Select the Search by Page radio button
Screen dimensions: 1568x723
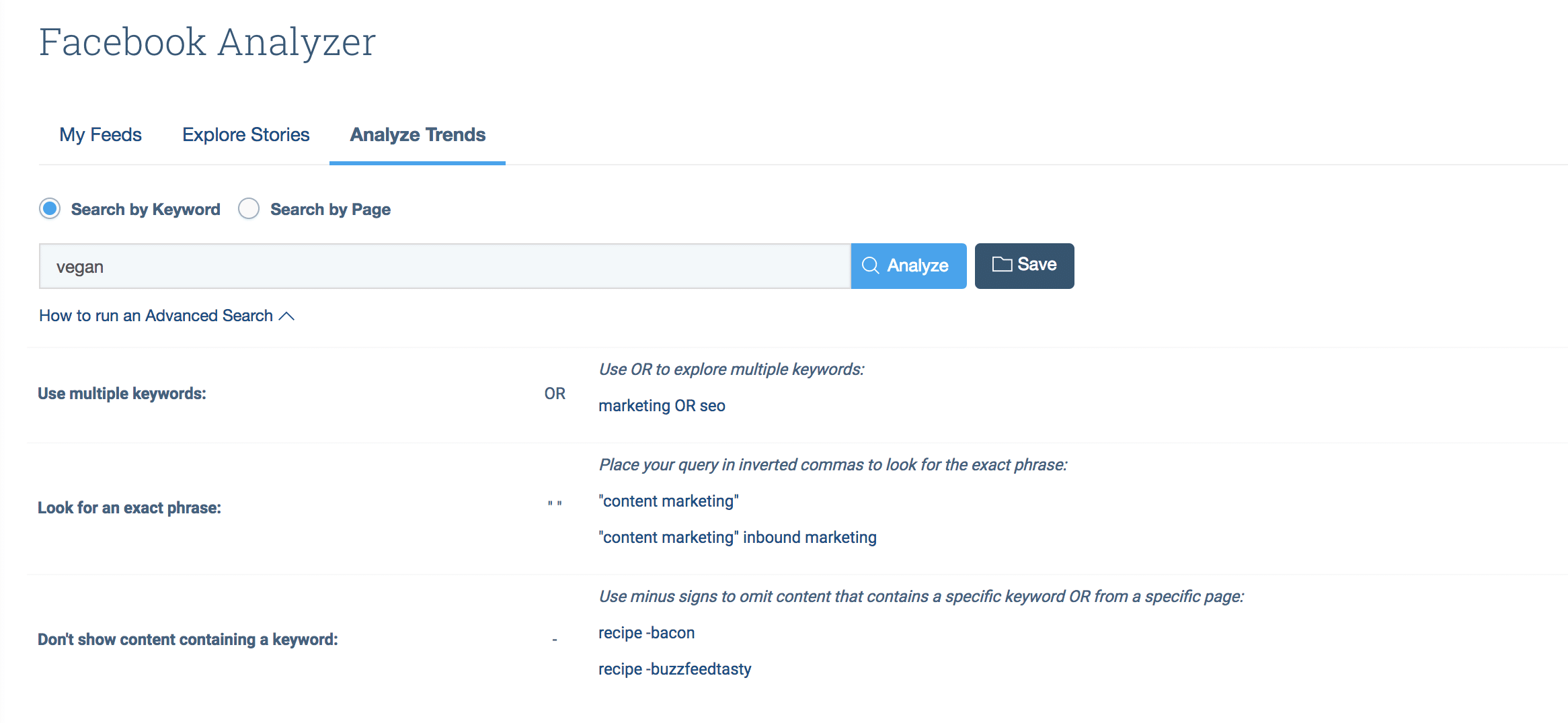[x=249, y=209]
